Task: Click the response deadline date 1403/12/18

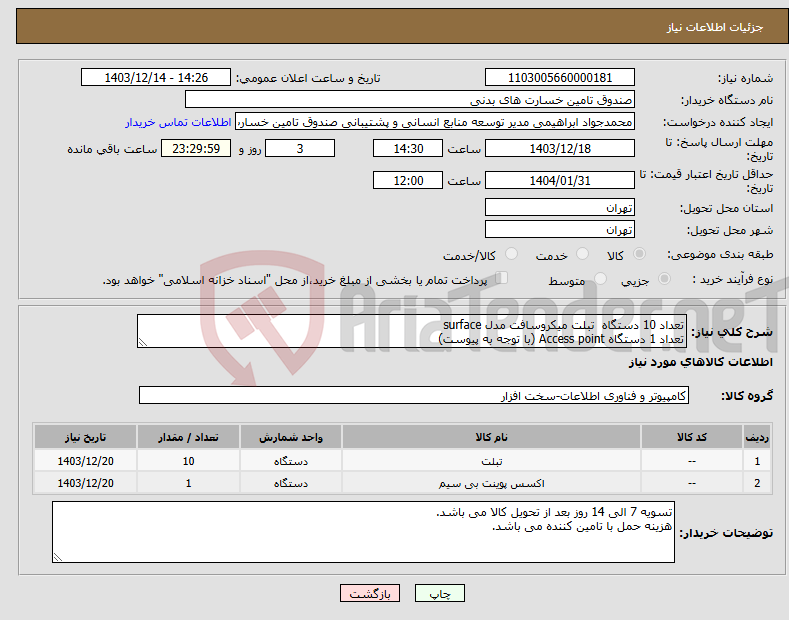Action: 560,148
